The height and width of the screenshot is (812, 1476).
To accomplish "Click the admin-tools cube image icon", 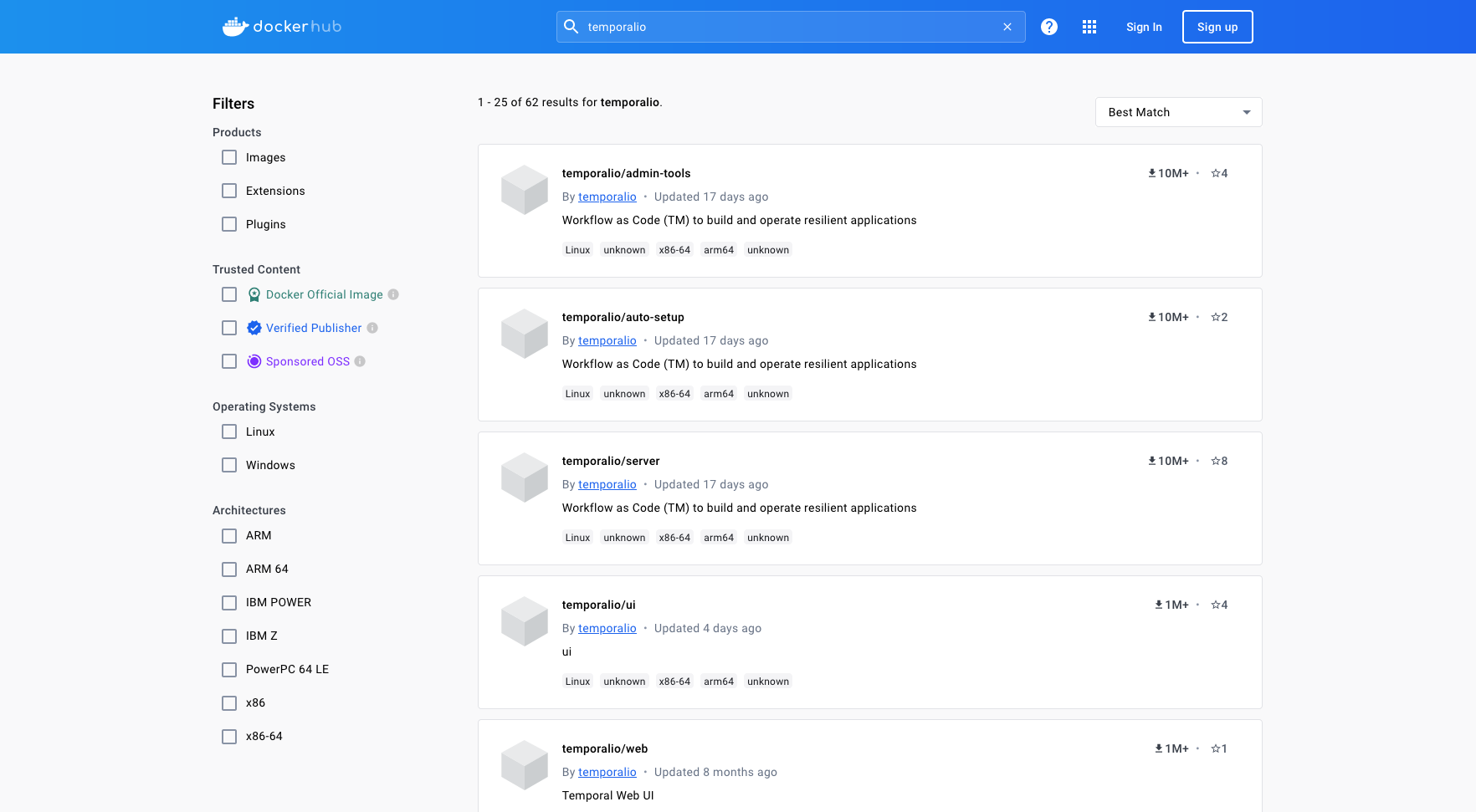I will (x=525, y=190).
